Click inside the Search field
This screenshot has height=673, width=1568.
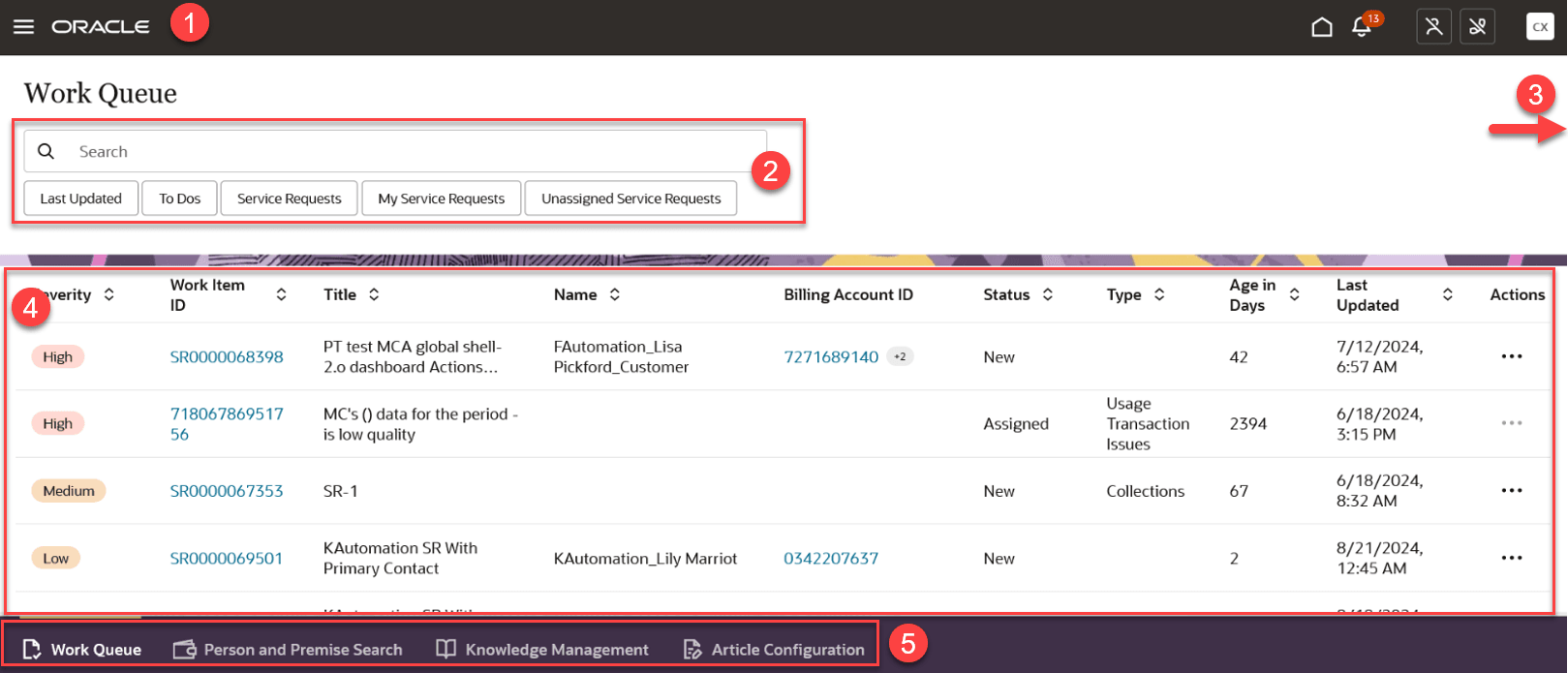[x=395, y=151]
